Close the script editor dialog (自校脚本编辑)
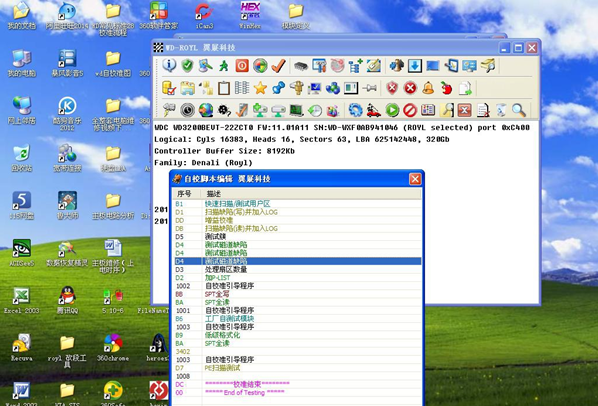The width and height of the screenshot is (598, 406). (x=415, y=179)
